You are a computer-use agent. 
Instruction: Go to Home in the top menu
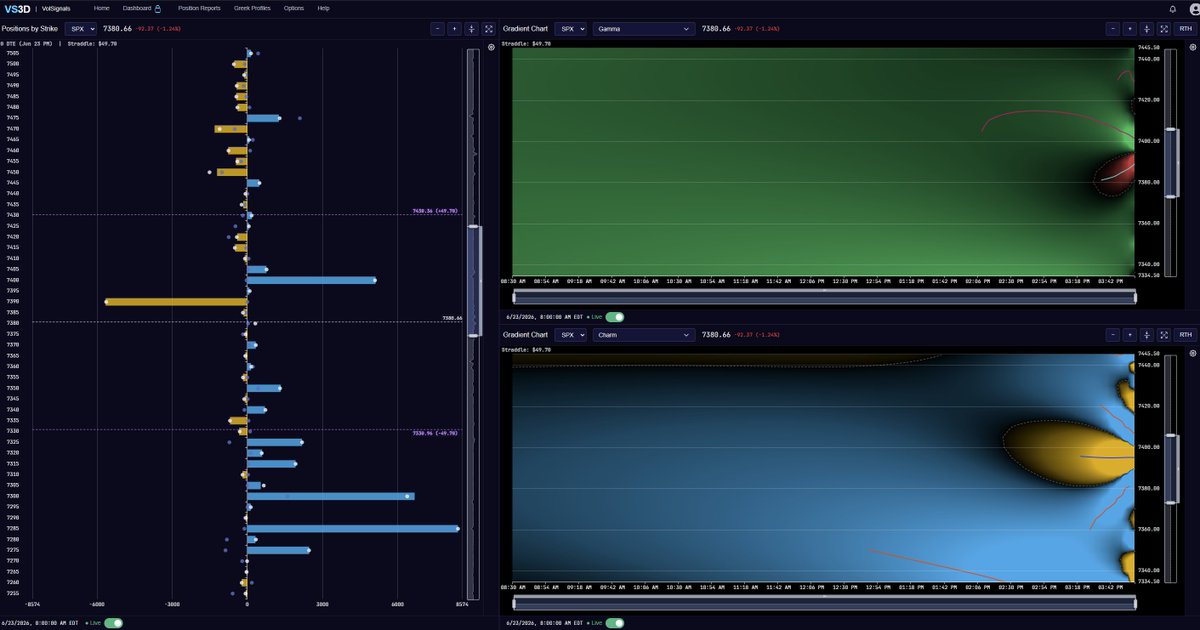[102, 8]
